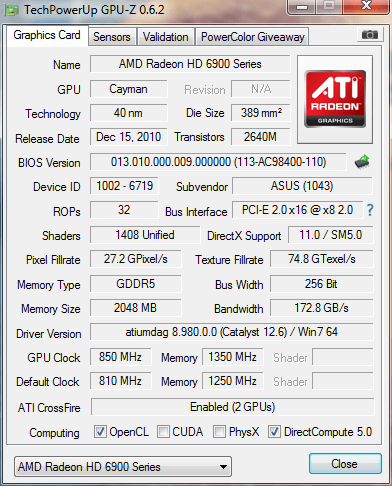The image size is (392, 486).
Task: Switch to the Sensors tab
Action: tap(112, 37)
